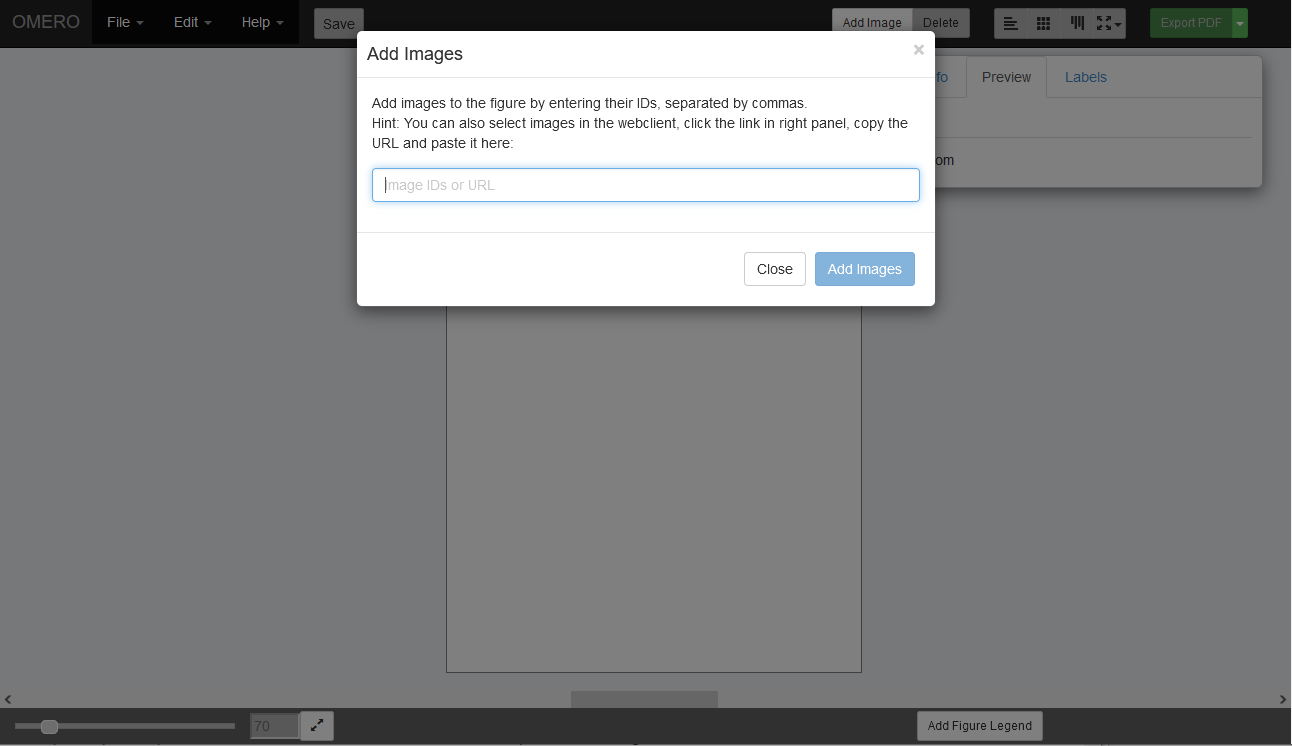Select the Preview tab

pyautogui.click(x=1006, y=77)
